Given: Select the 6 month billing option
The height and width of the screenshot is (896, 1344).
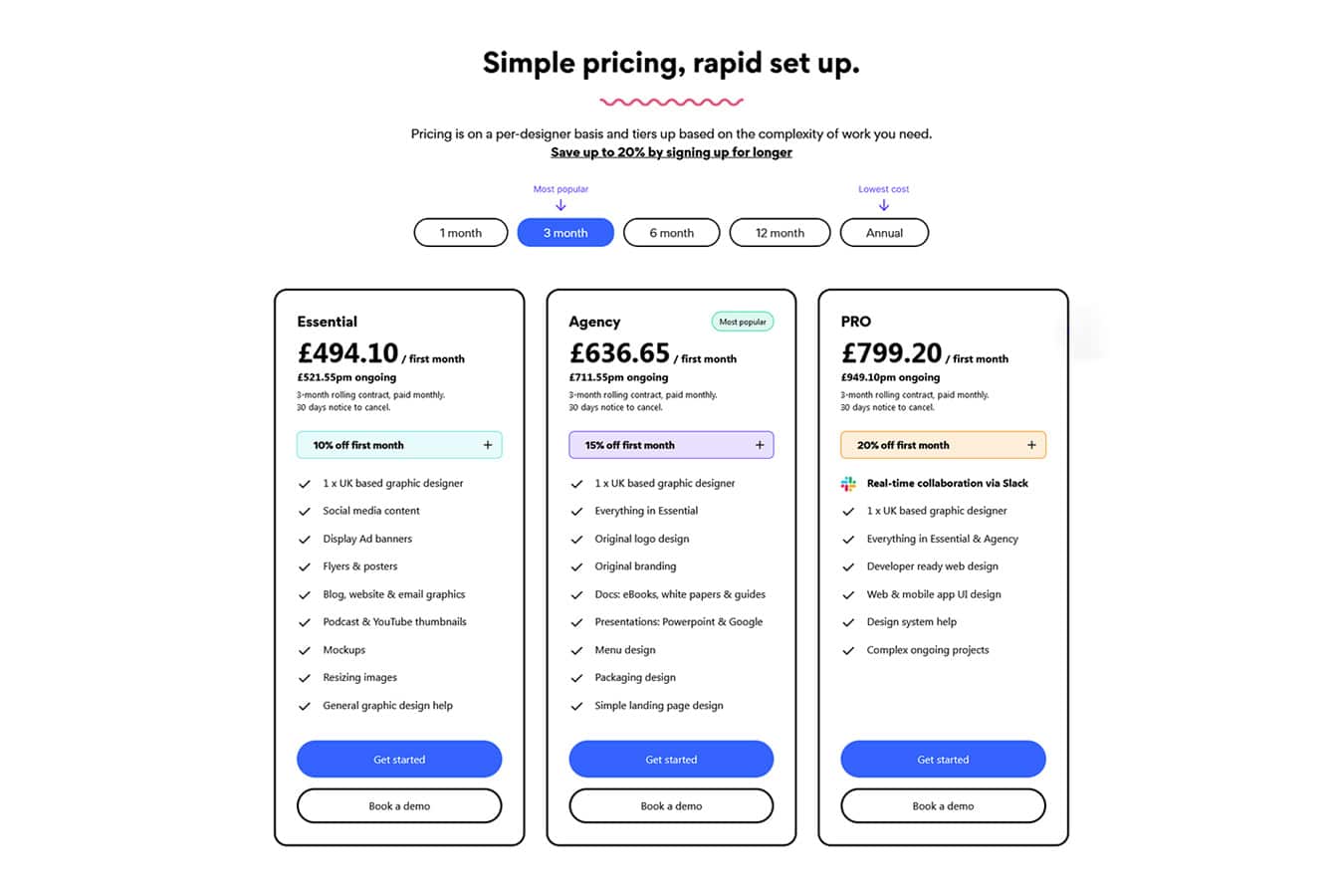Looking at the screenshot, I should [x=672, y=233].
